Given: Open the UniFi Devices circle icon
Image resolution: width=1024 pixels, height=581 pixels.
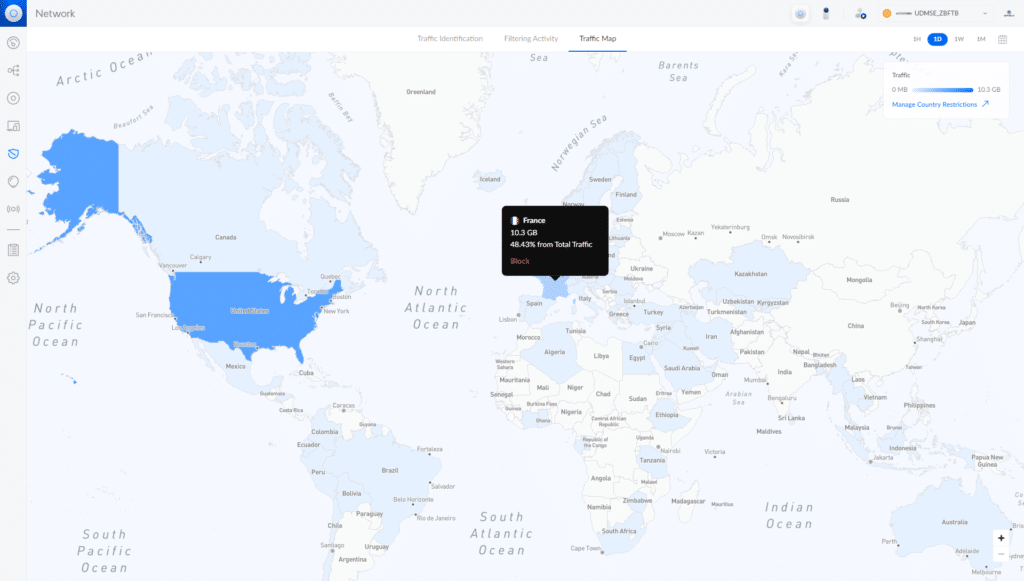Looking at the screenshot, I should (13, 99).
